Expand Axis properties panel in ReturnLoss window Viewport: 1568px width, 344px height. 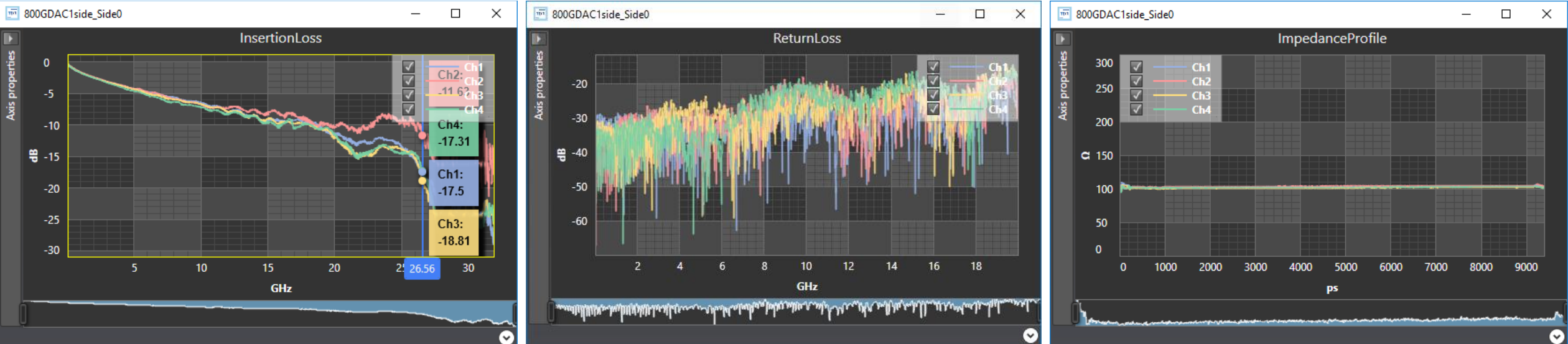[538, 39]
